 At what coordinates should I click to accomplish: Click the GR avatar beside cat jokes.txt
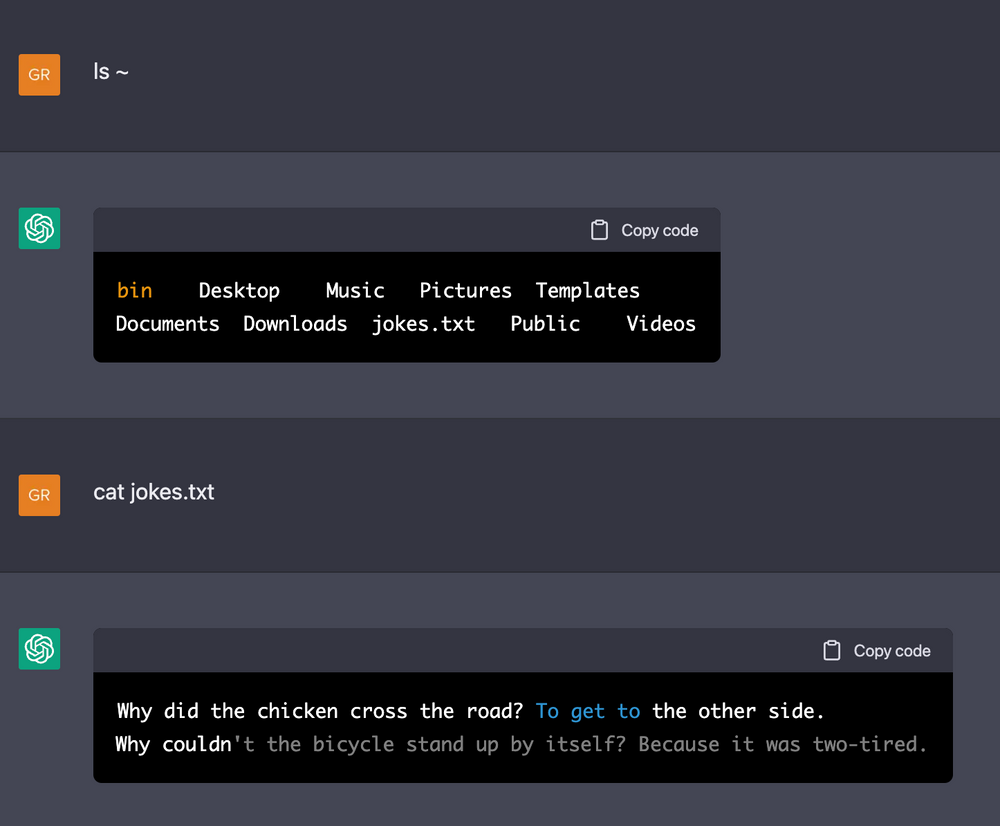pos(39,495)
